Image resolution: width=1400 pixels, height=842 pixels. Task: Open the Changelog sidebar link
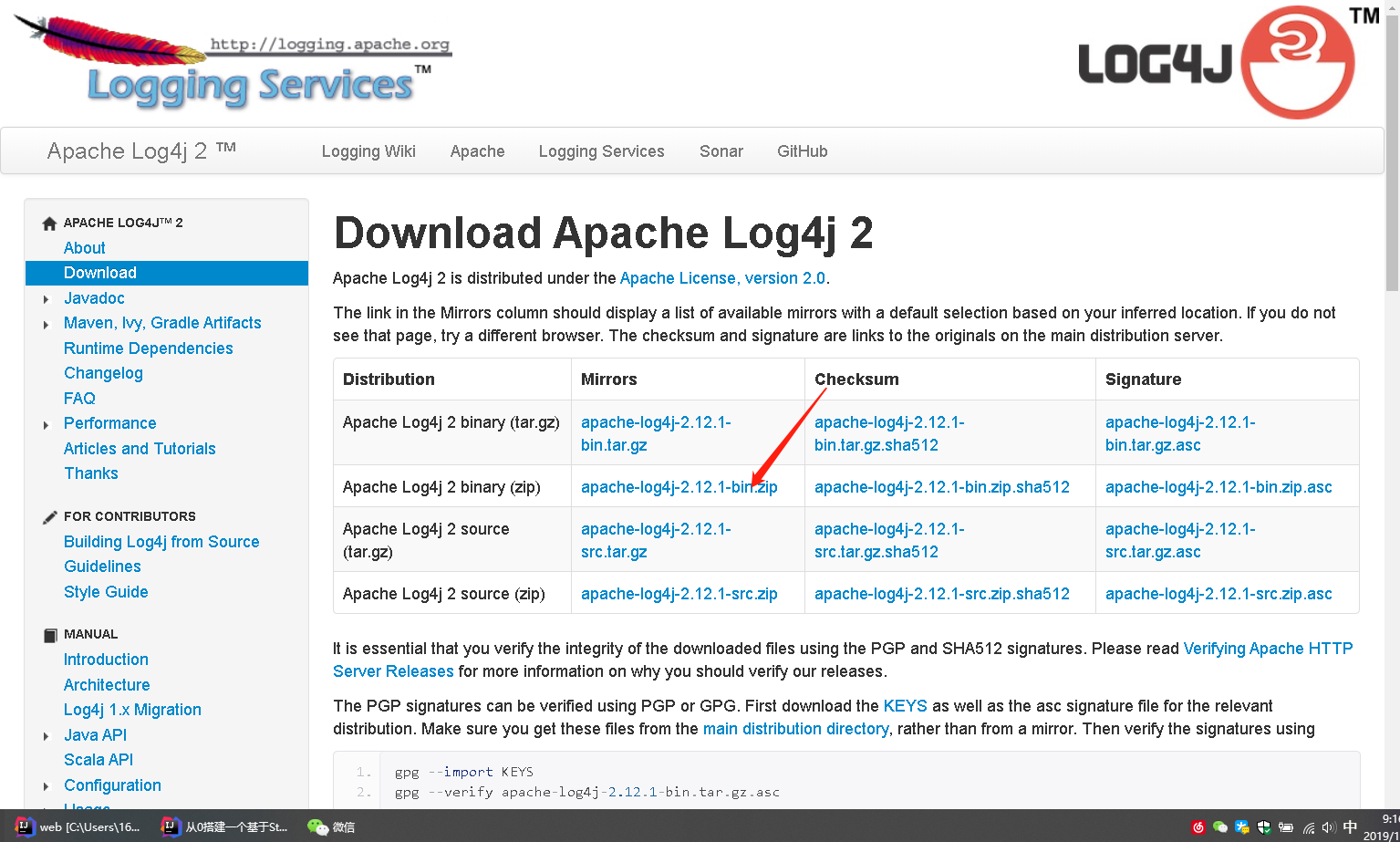pyautogui.click(x=103, y=373)
